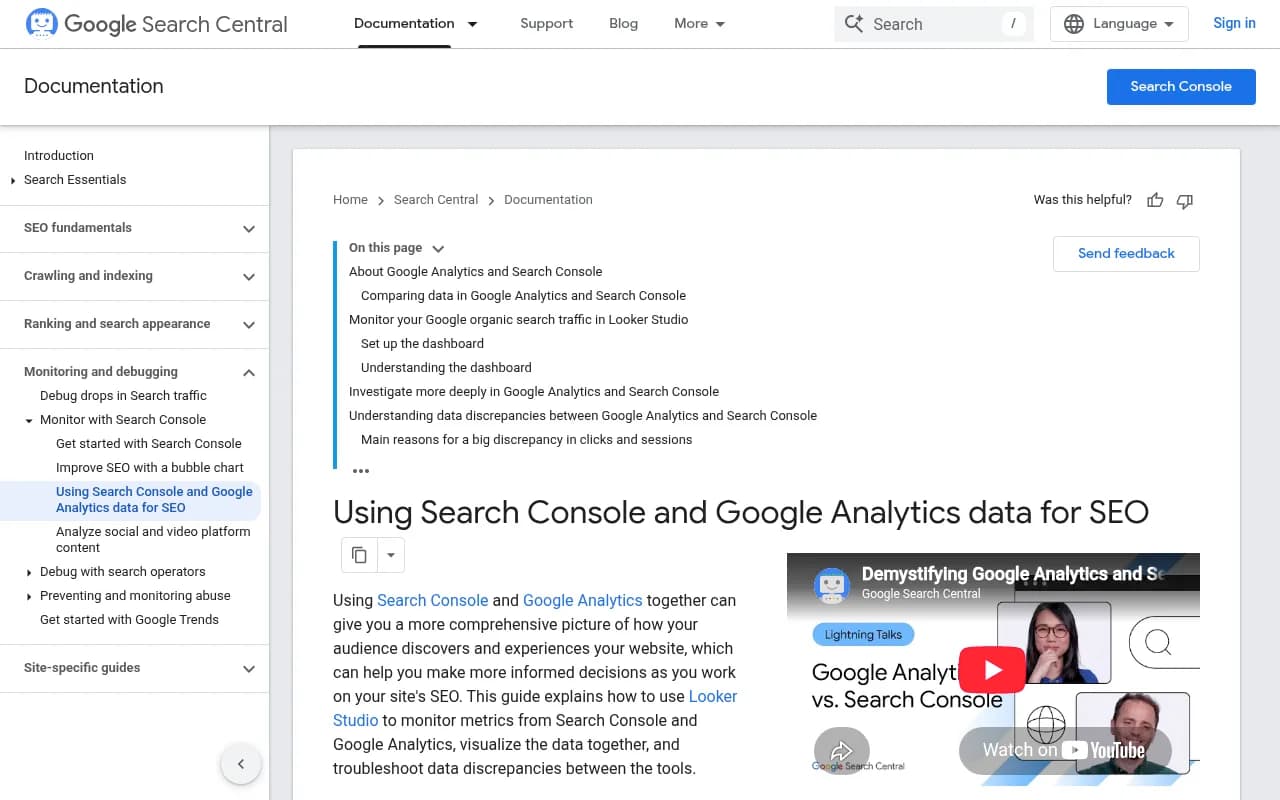Open the Support tab
This screenshot has width=1280, height=800.
(x=546, y=24)
